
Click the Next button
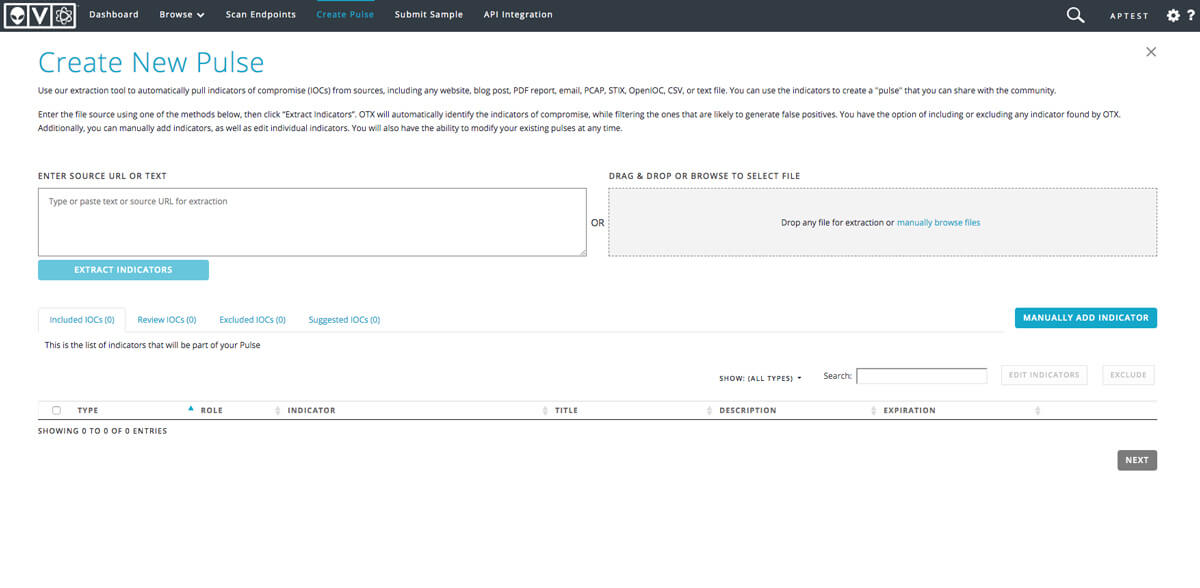pyautogui.click(x=1137, y=460)
